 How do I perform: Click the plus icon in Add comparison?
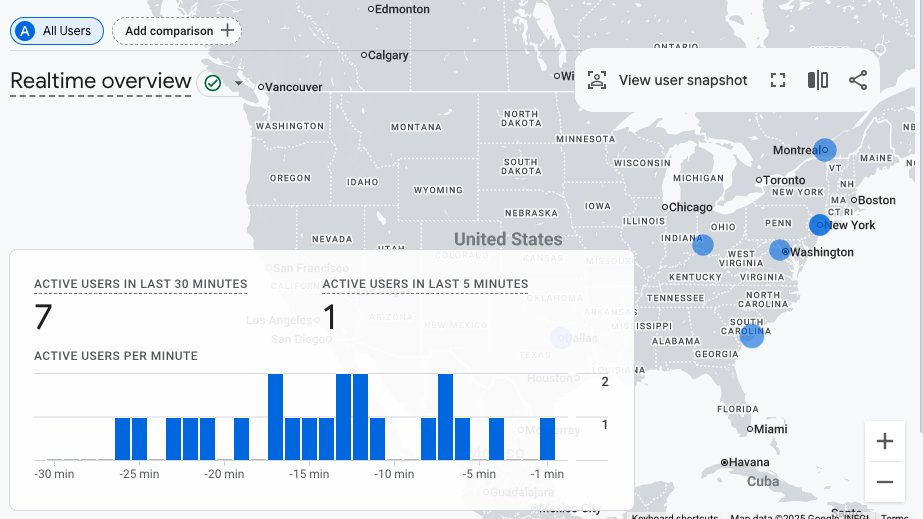click(x=227, y=31)
